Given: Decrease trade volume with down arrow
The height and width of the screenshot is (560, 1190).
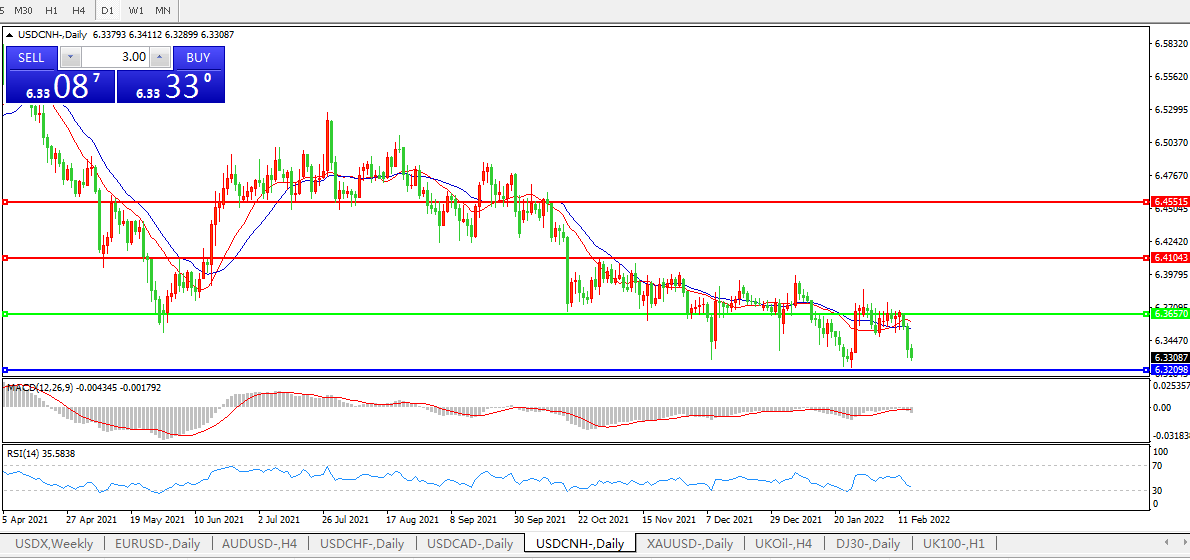Looking at the screenshot, I should 70,58.
